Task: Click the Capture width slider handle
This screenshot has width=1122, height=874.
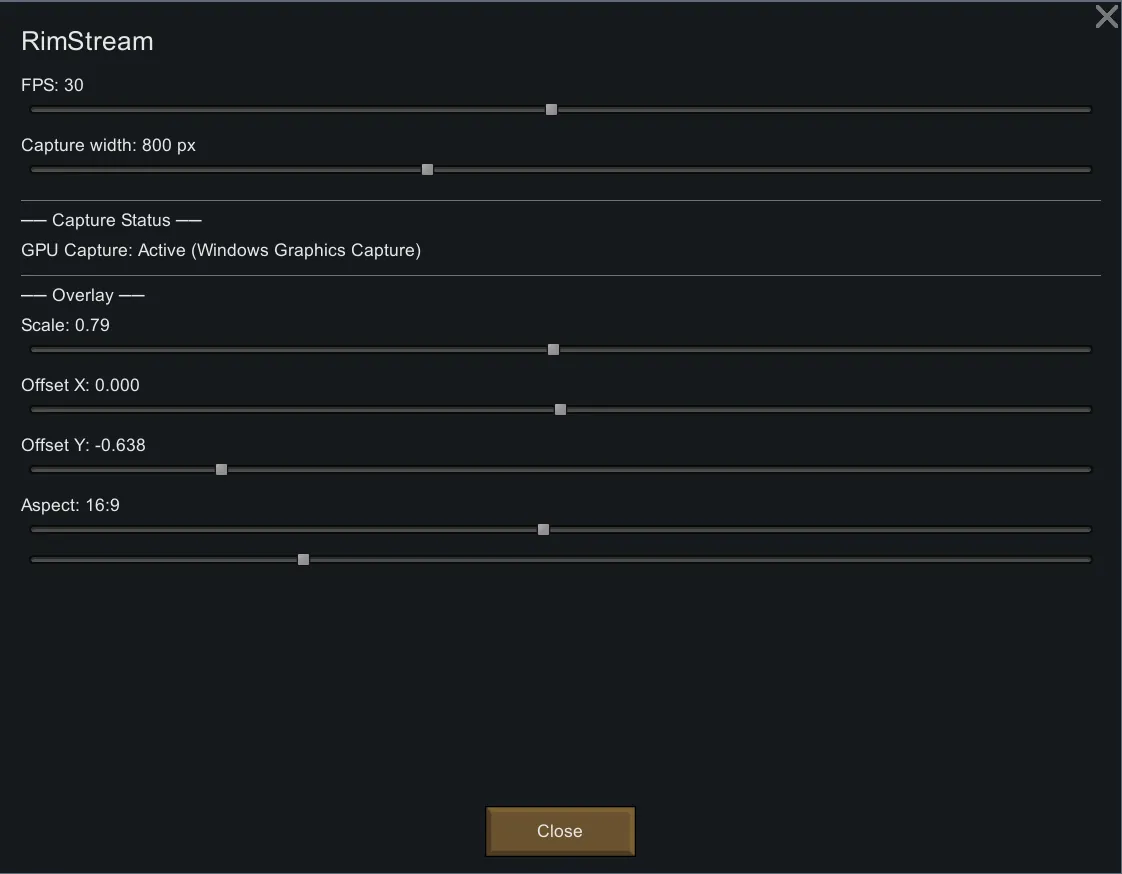Action: click(x=427, y=170)
